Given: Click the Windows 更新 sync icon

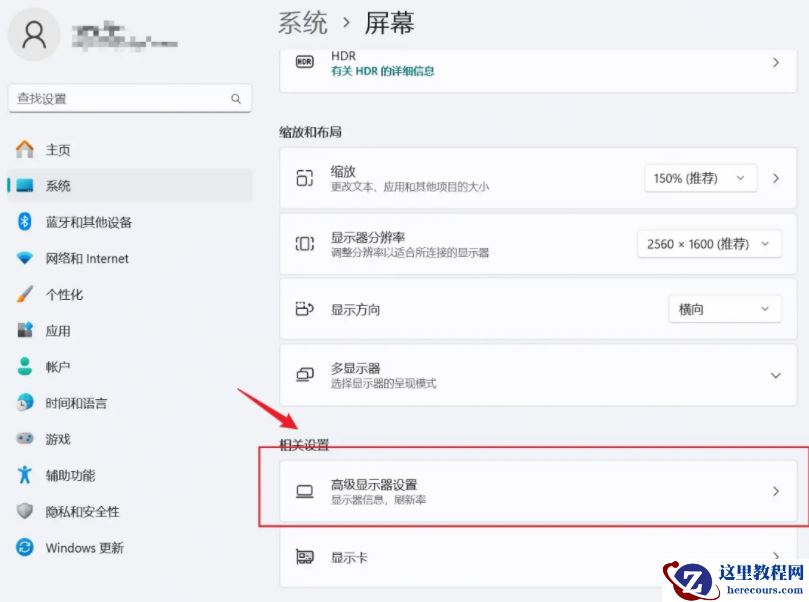Looking at the screenshot, I should click(x=25, y=548).
